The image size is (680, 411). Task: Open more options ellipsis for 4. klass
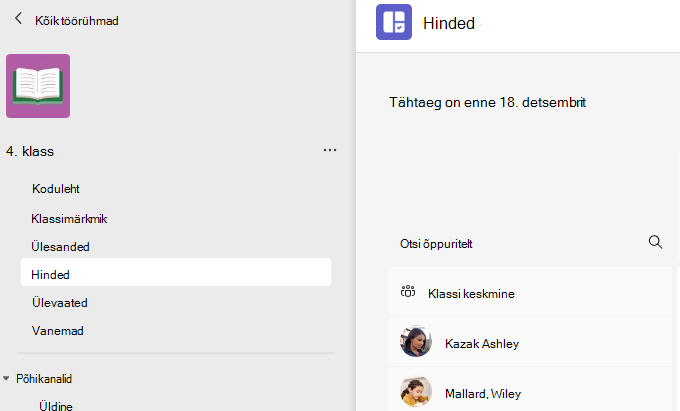click(x=330, y=150)
